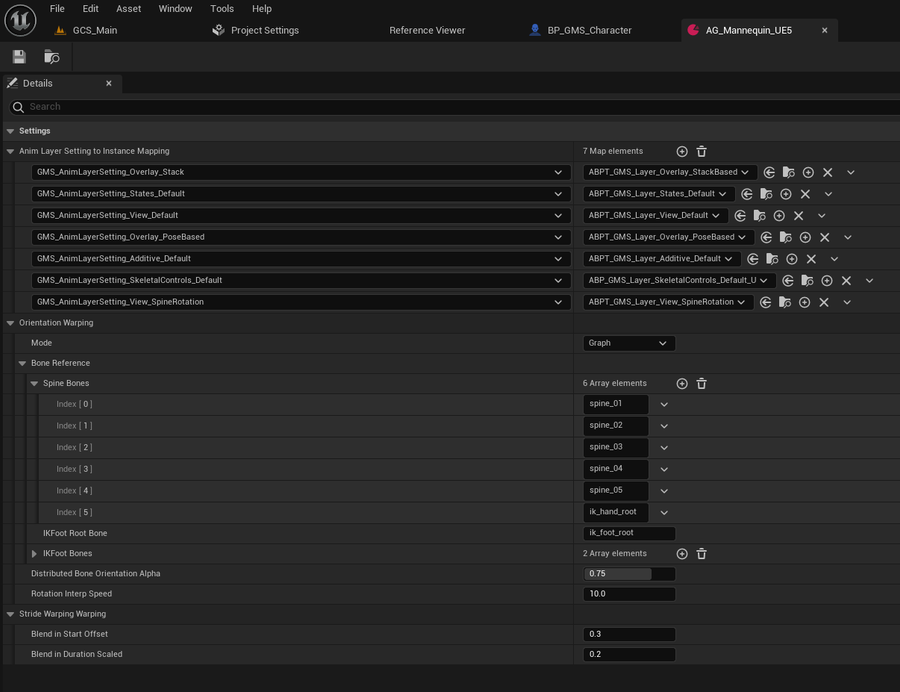The width and height of the screenshot is (900, 692).
Task: Browse to asset in Content Browser toolbar icon
Action: (x=52, y=56)
